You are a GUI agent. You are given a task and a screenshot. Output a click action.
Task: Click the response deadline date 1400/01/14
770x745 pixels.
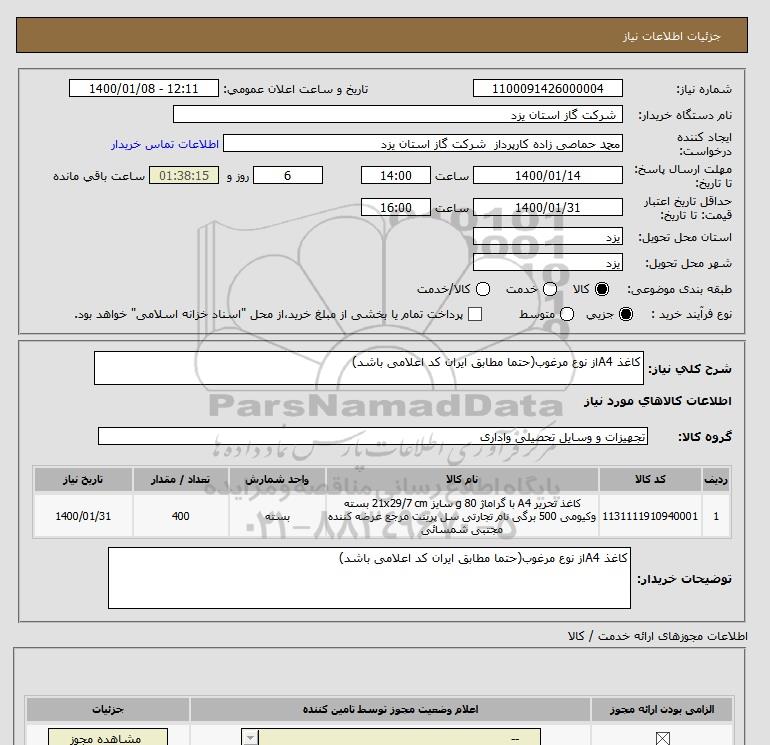548,175
